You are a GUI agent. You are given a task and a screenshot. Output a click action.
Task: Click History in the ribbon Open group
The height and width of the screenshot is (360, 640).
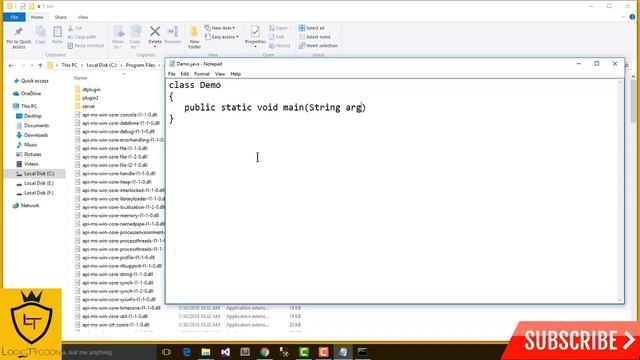tap(280, 46)
